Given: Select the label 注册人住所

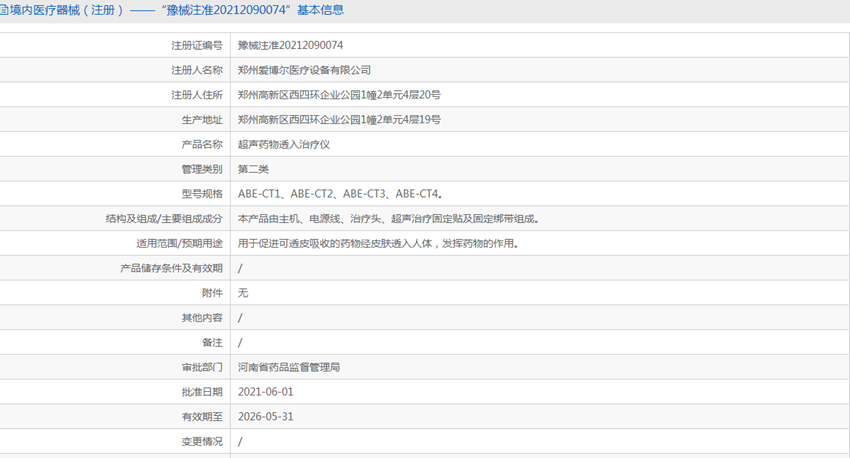Looking at the screenshot, I should click(x=197, y=95).
